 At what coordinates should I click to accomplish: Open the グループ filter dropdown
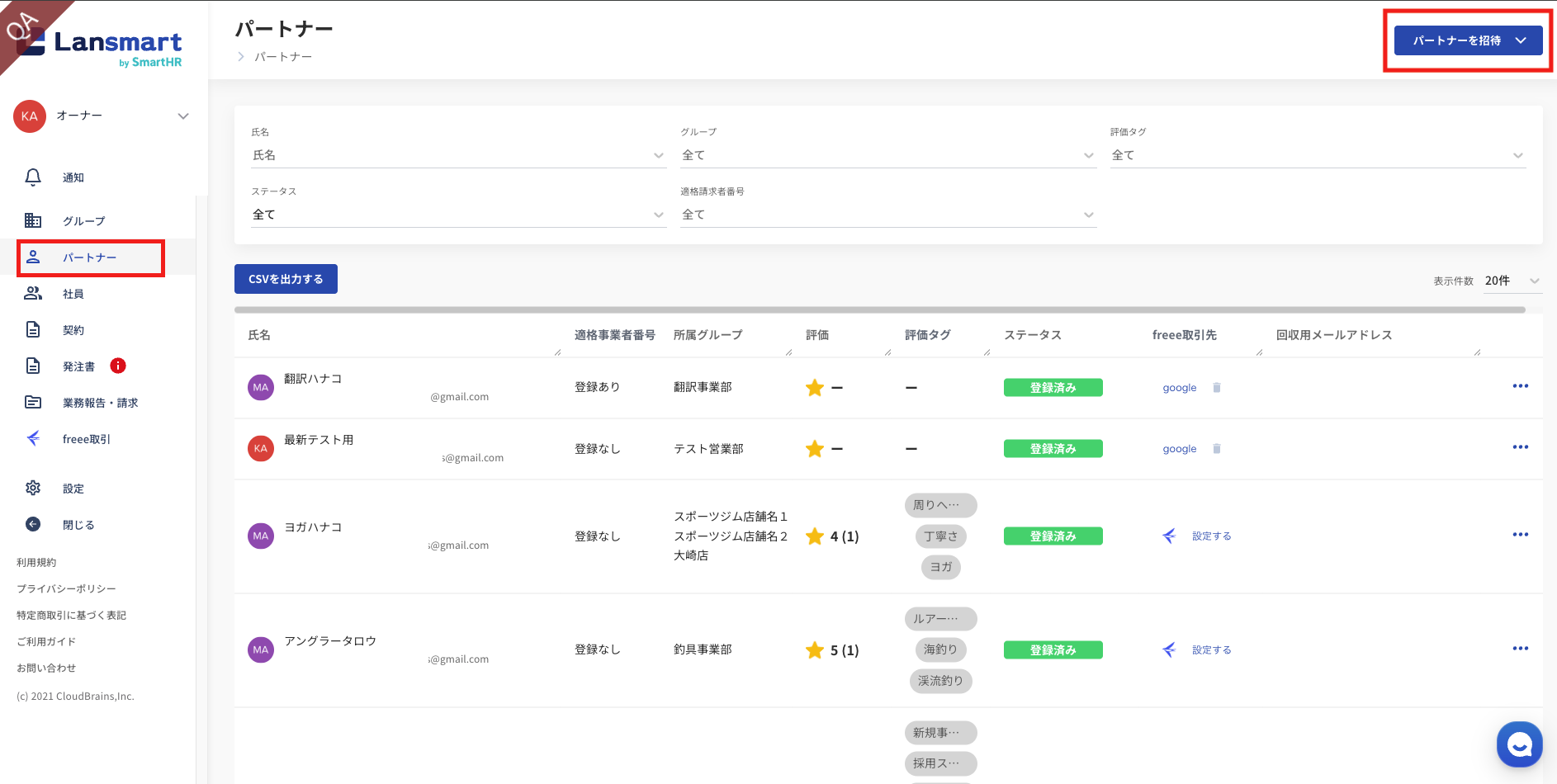click(x=888, y=155)
